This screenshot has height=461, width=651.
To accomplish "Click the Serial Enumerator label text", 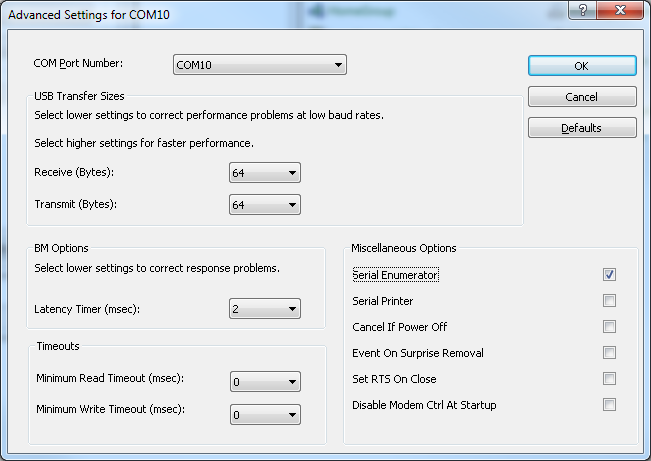I will pyautogui.click(x=396, y=274).
